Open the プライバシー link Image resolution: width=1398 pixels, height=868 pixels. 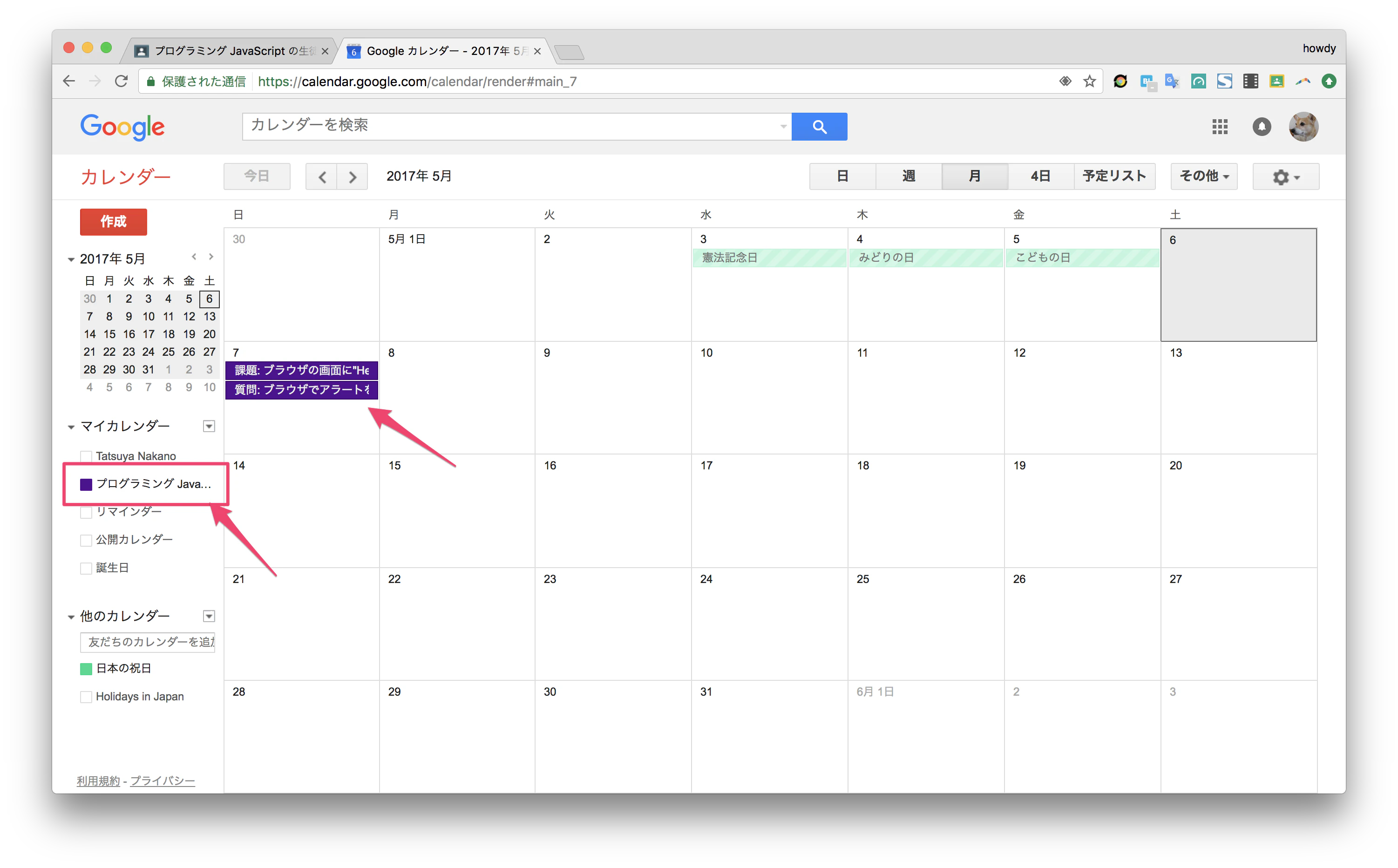(x=163, y=781)
